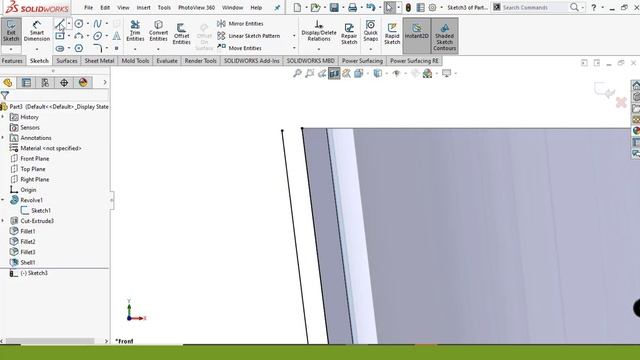640x360 pixels.
Task: Switch to the Surfaces tab
Action: click(x=67, y=61)
